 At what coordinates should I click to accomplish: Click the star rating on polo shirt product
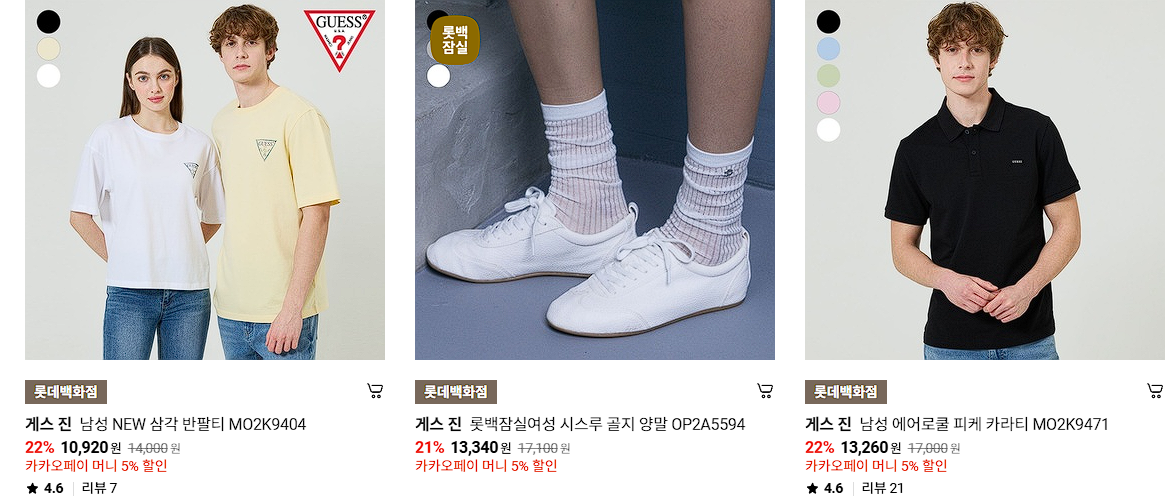[x=825, y=489]
